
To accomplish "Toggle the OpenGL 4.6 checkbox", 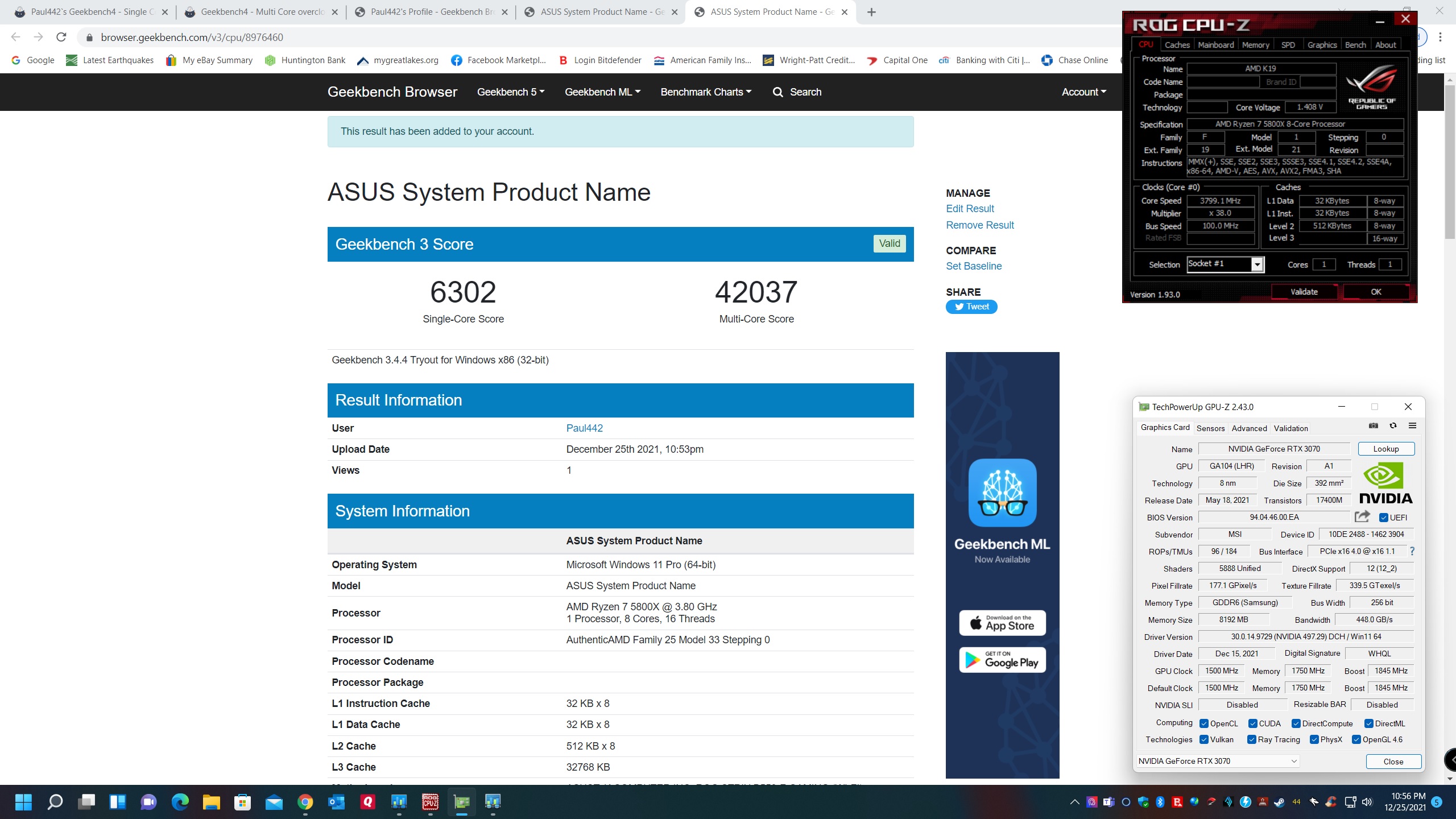I will tap(1356, 739).
